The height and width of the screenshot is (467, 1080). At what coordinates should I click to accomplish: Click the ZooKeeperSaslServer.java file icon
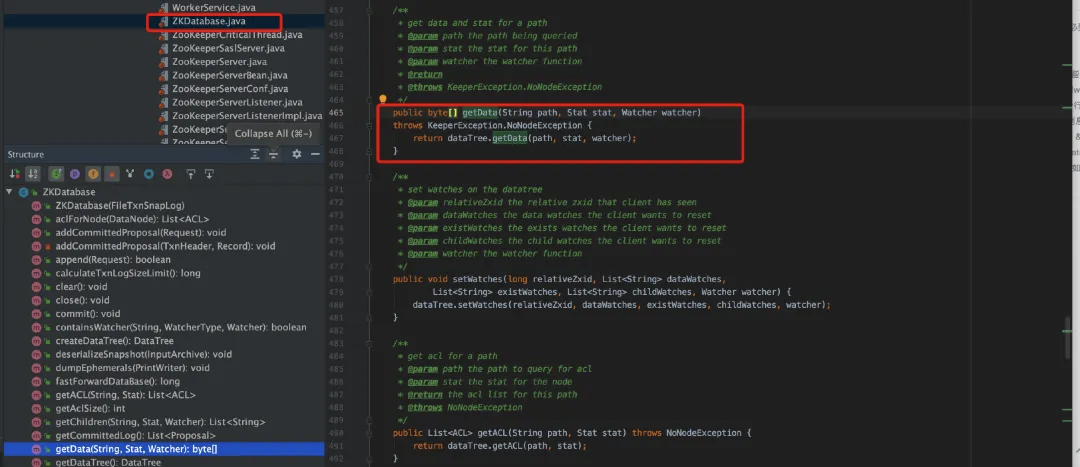(x=163, y=48)
